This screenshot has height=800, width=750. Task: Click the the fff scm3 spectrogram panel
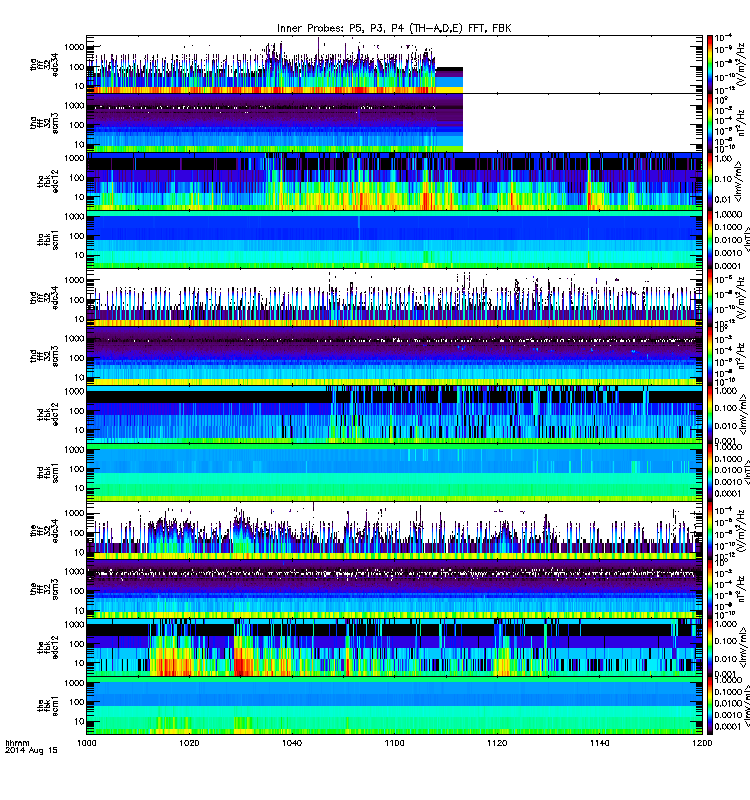[x=394, y=589]
